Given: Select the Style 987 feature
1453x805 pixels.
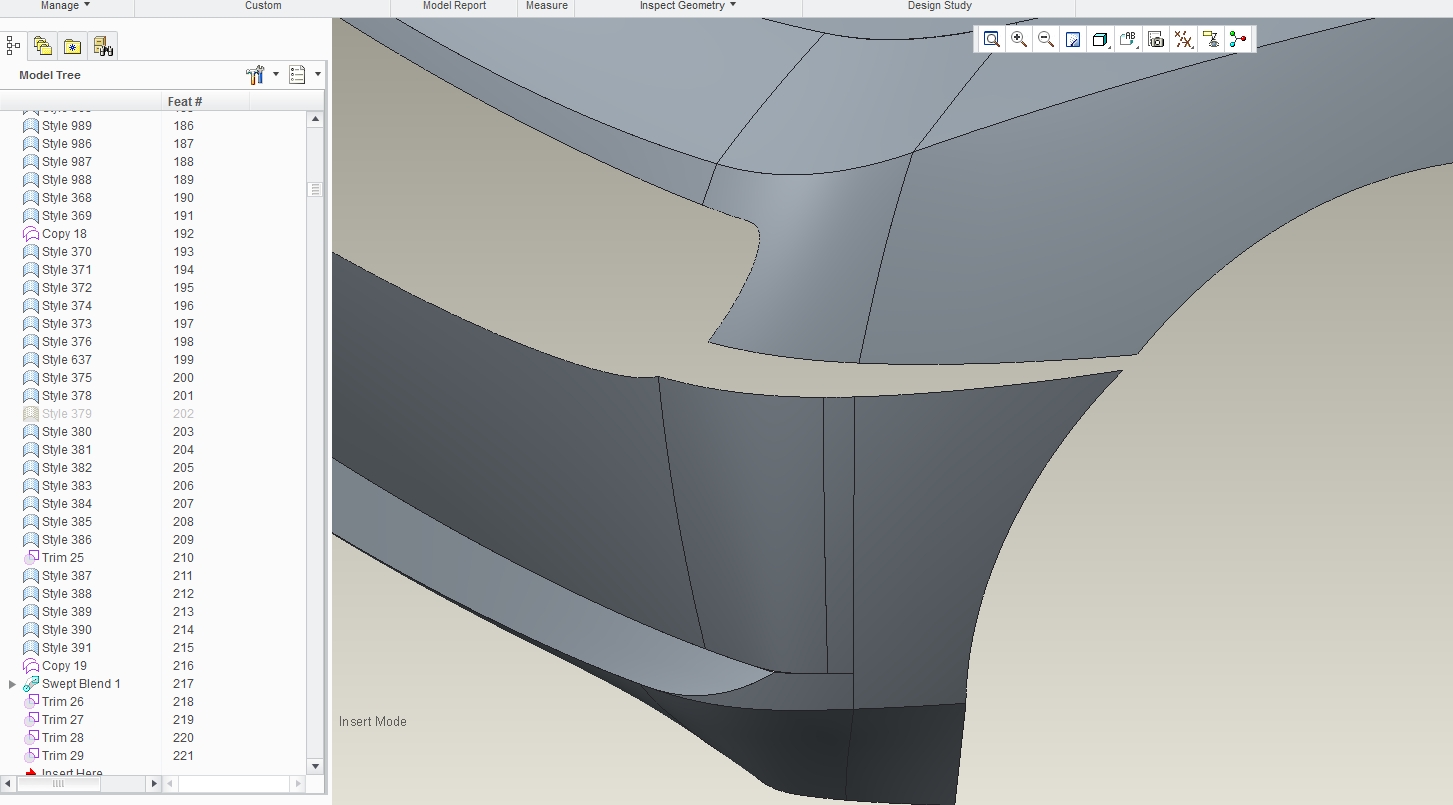Looking at the screenshot, I should (x=67, y=162).
